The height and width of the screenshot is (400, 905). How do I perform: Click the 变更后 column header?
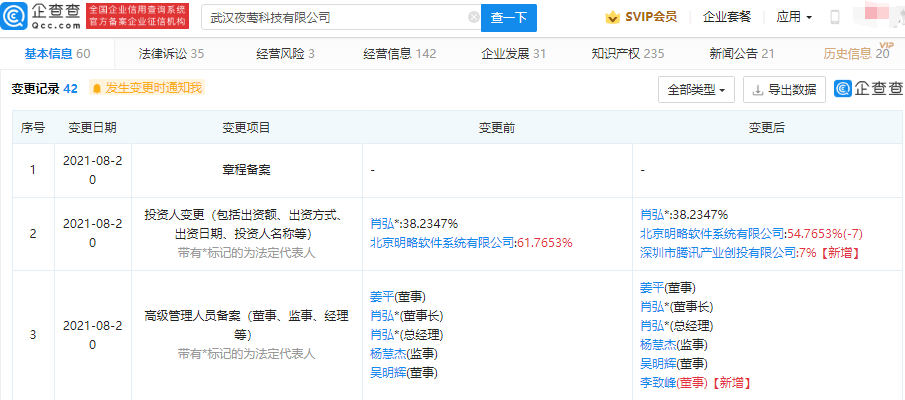tap(767, 128)
